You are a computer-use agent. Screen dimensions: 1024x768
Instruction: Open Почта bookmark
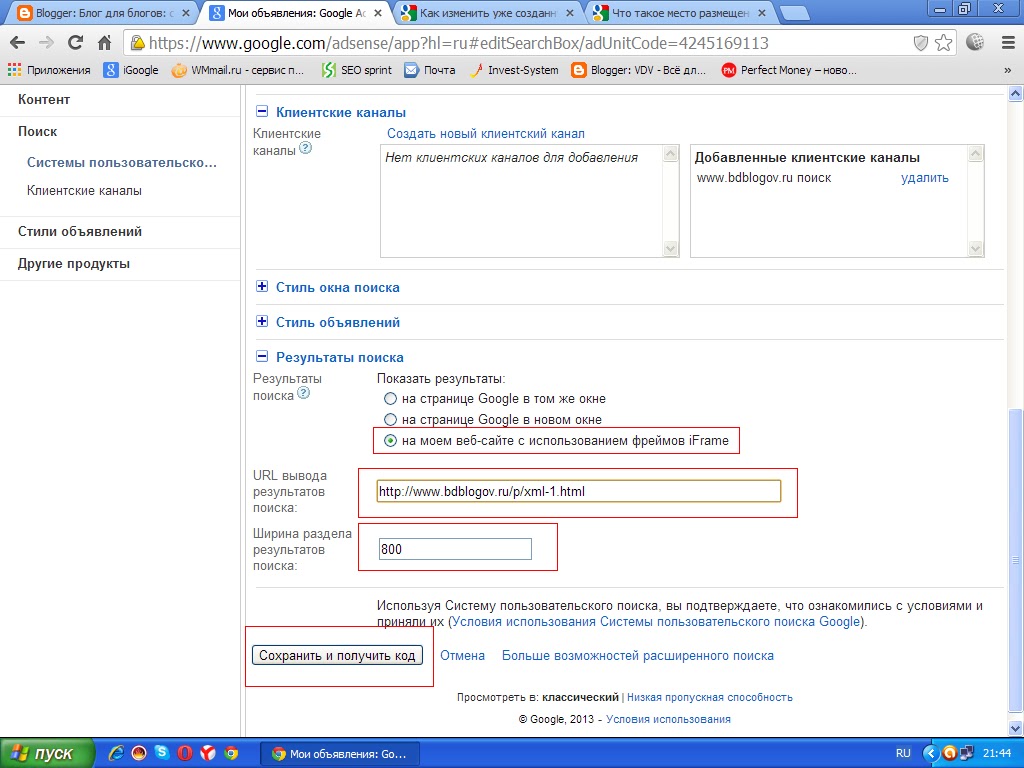coord(430,70)
